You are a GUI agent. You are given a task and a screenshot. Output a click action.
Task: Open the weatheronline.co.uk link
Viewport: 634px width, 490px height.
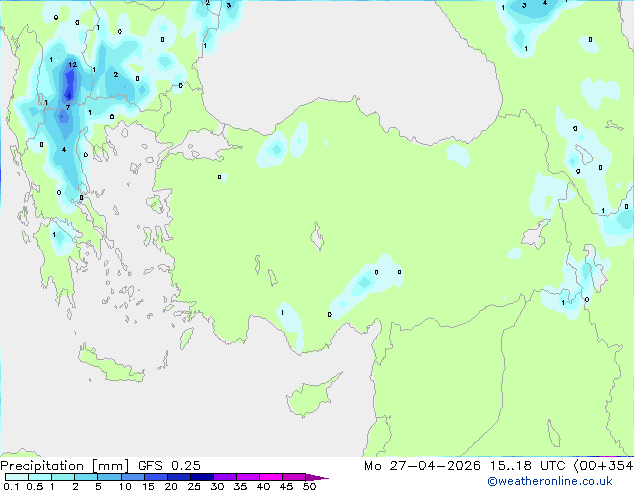550,481
